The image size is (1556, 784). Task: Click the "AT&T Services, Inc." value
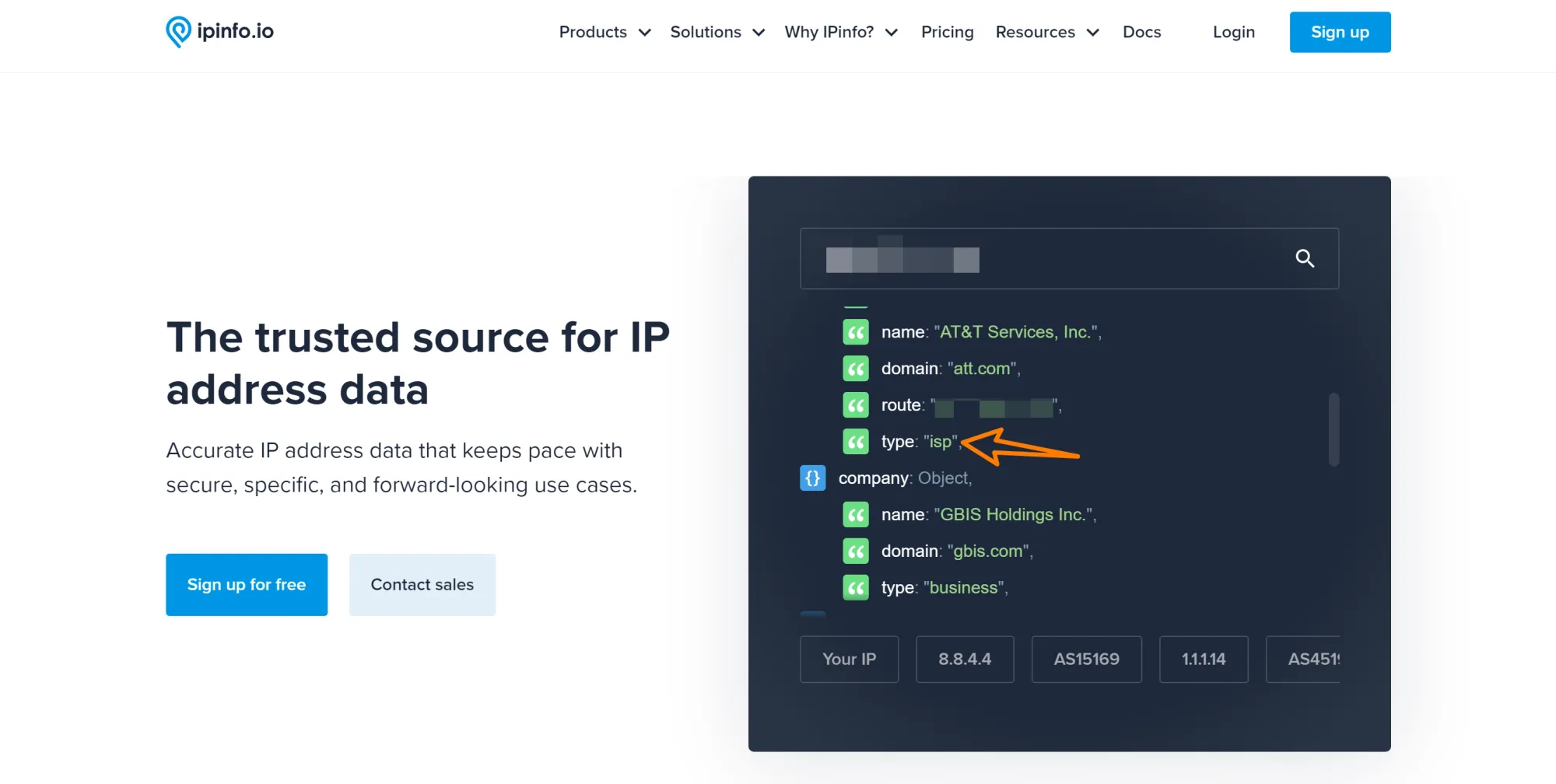[1015, 332]
